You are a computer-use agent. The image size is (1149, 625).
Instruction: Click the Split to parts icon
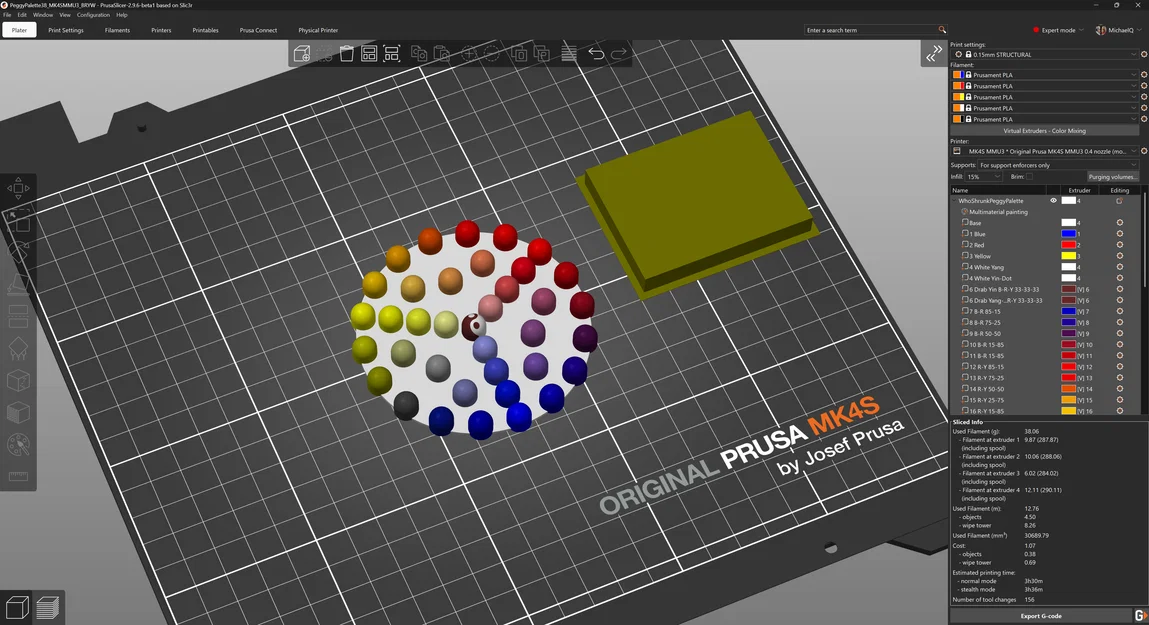[542, 53]
